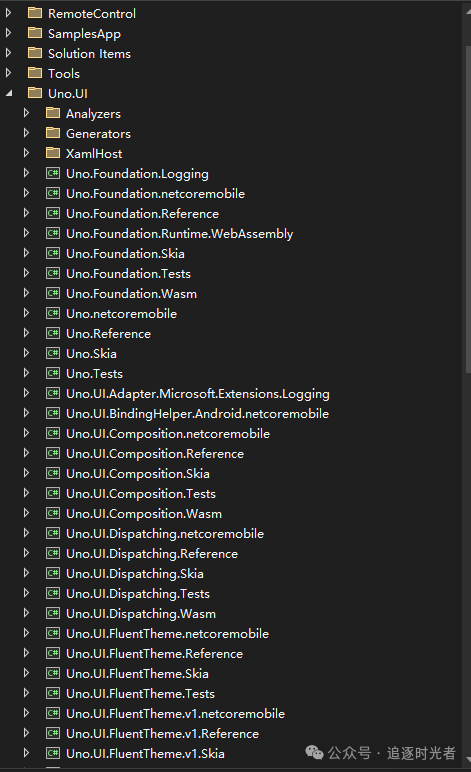Collapse the Uno.UI folder node

point(9,93)
